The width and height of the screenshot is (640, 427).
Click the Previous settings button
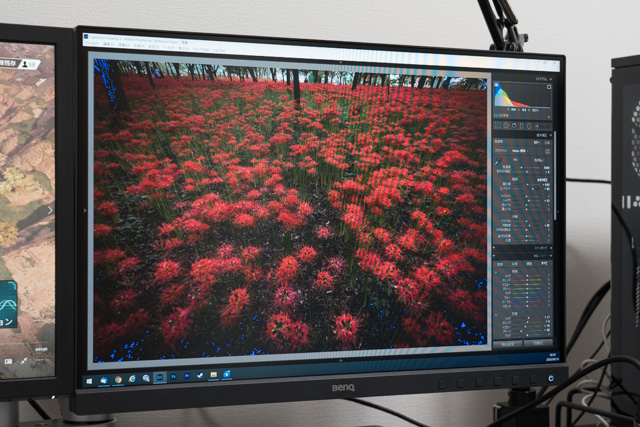[x=508, y=344]
